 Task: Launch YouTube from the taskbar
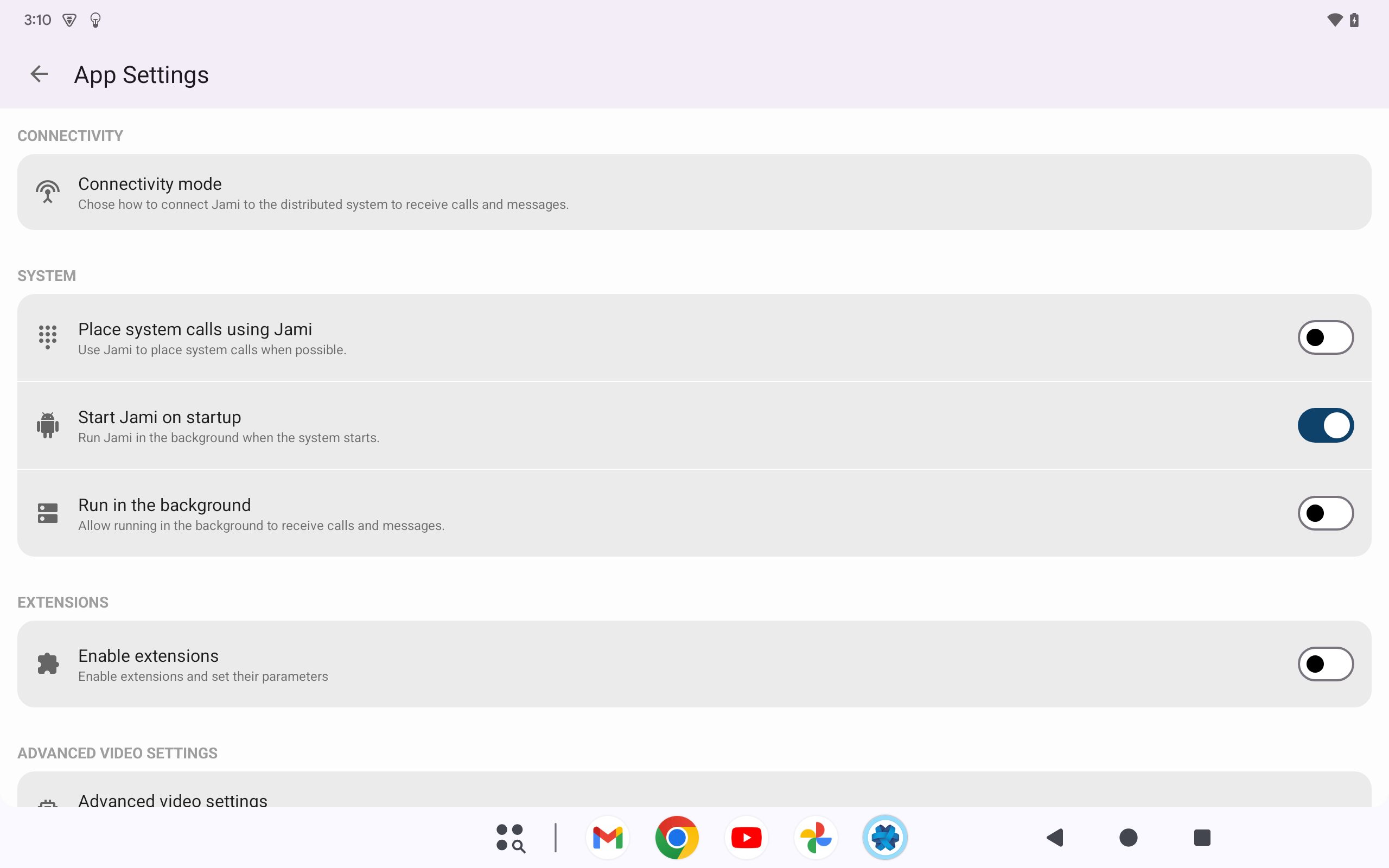(746, 838)
